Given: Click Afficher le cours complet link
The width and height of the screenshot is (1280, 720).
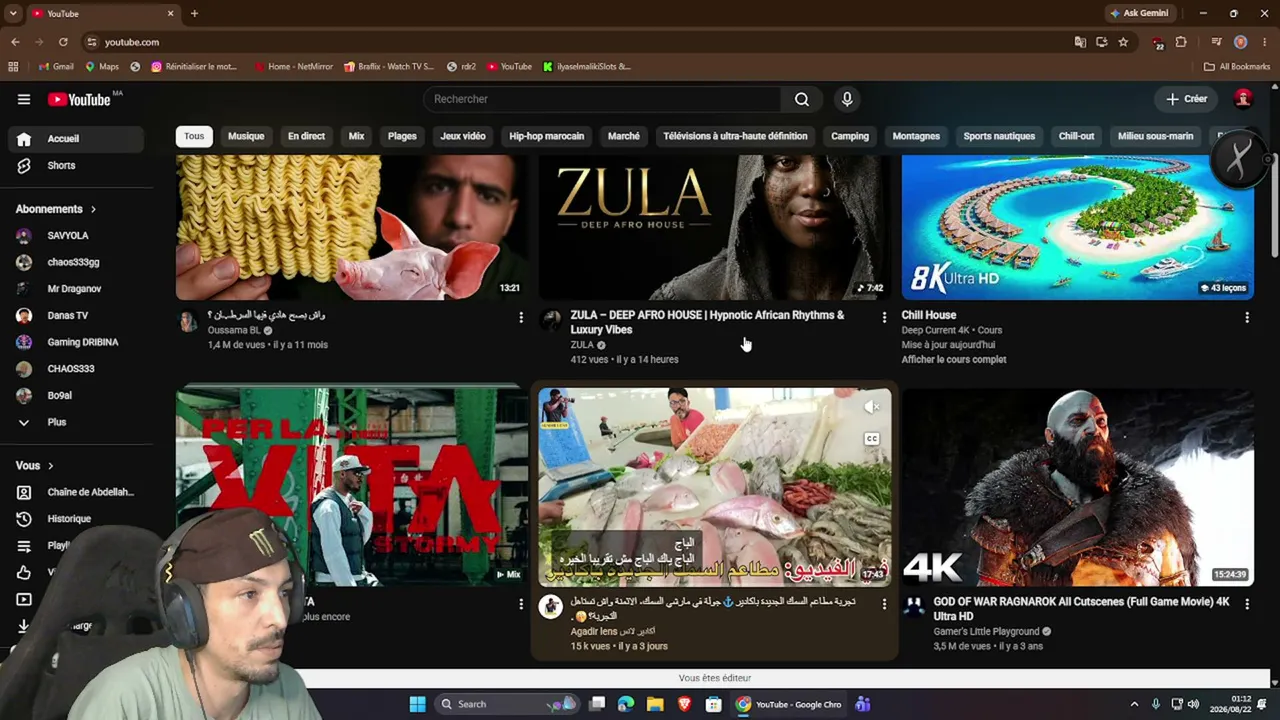Looking at the screenshot, I should click(x=954, y=360).
